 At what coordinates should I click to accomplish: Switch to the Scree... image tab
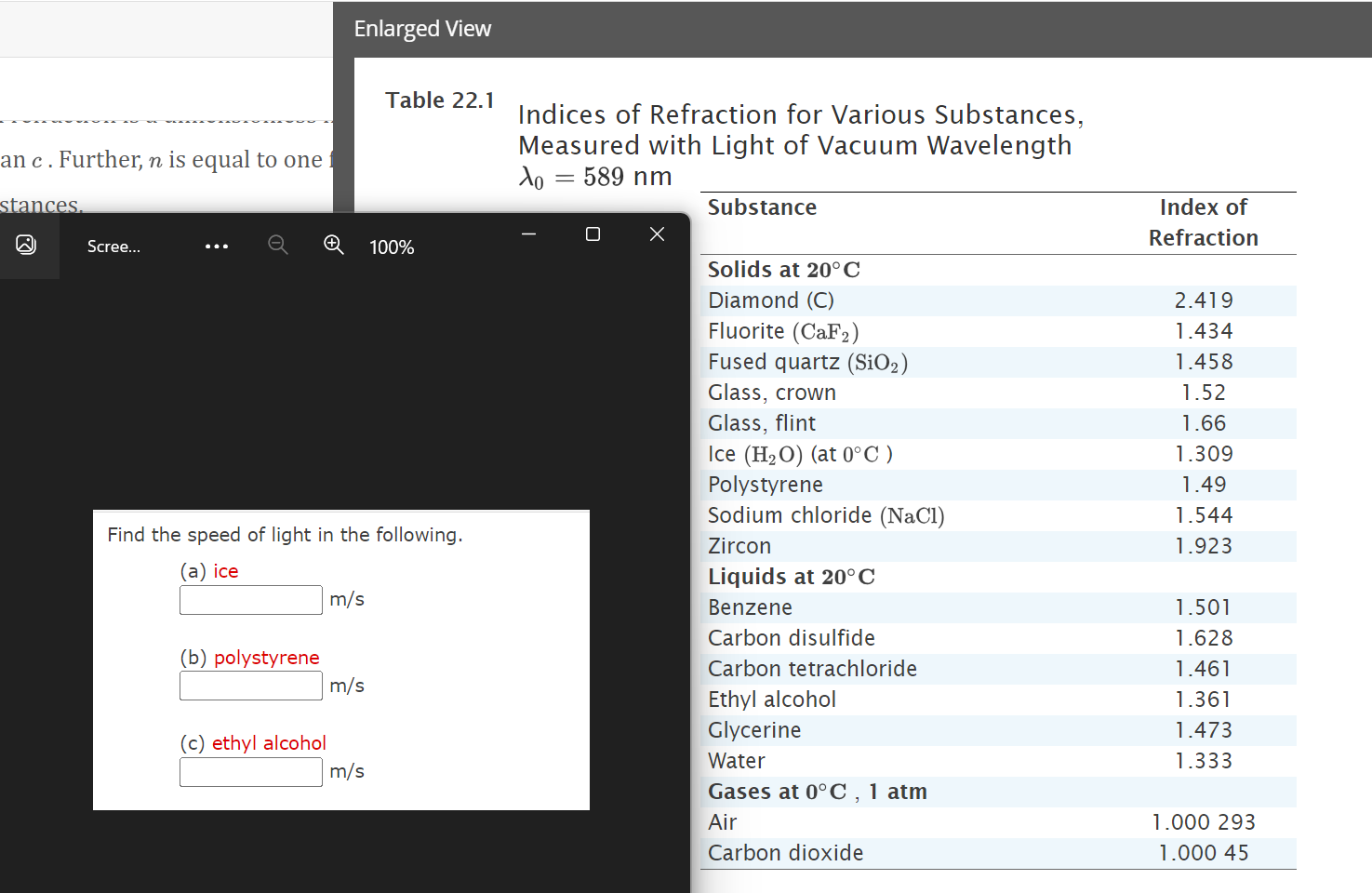click(113, 246)
